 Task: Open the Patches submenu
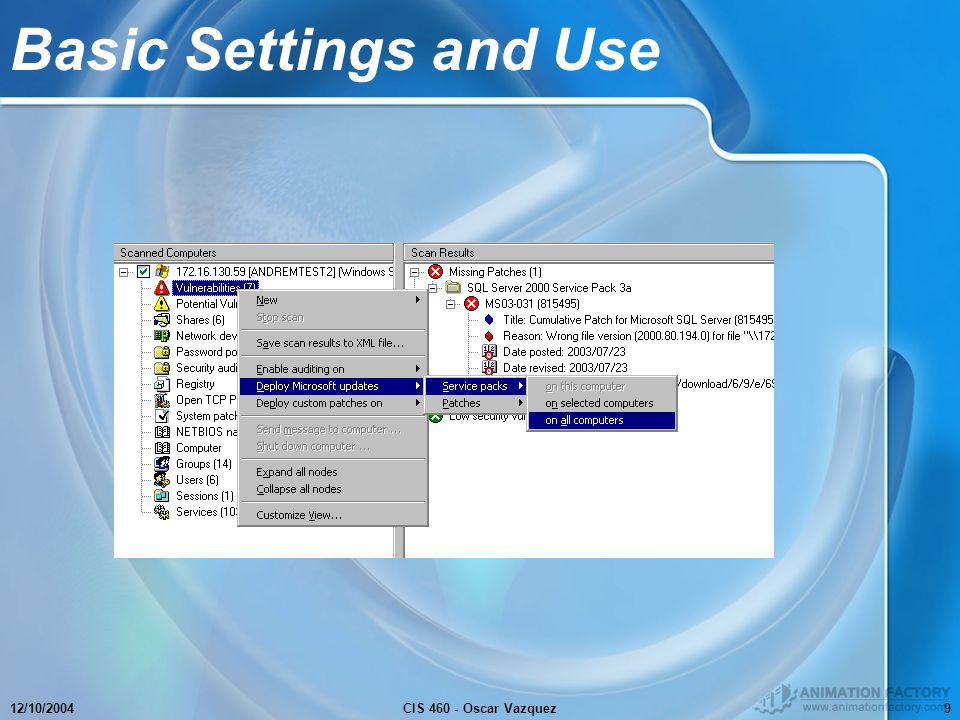(476, 403)
